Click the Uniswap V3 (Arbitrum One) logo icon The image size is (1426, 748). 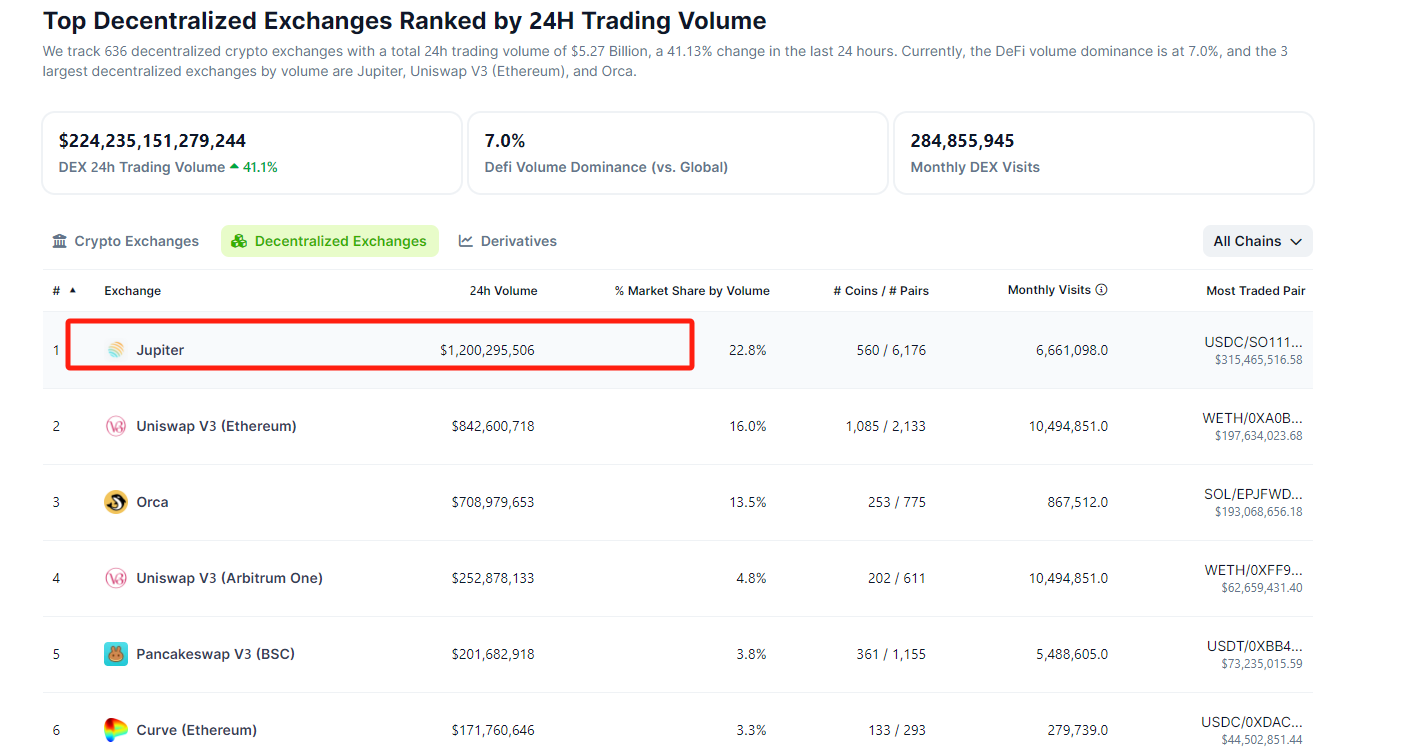point(116,578)
